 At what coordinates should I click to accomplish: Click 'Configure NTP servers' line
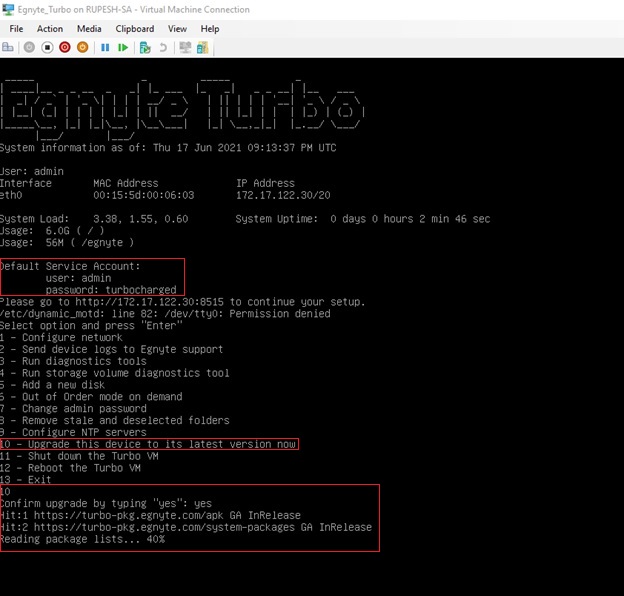(x=73, y=432)
